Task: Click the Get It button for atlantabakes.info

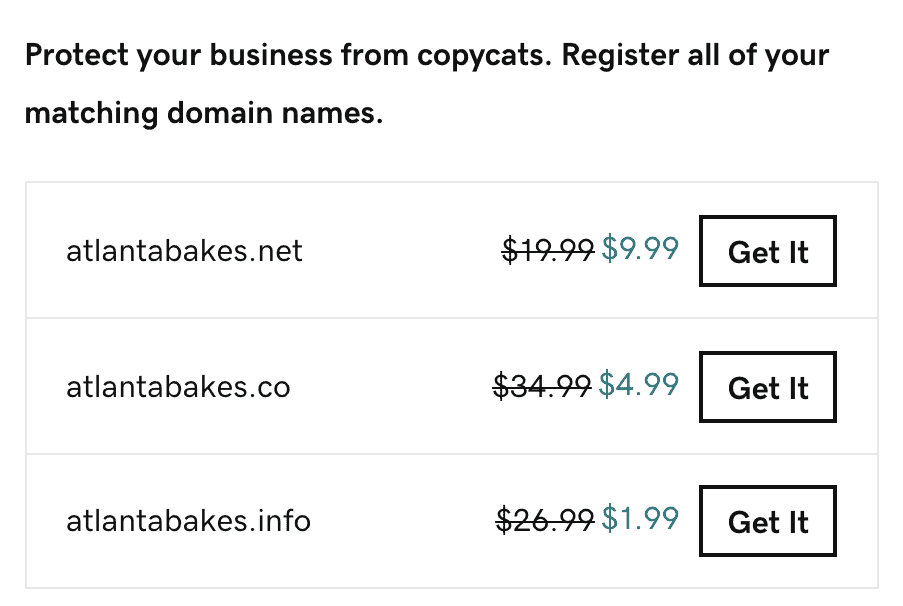Action: point(767,521)
